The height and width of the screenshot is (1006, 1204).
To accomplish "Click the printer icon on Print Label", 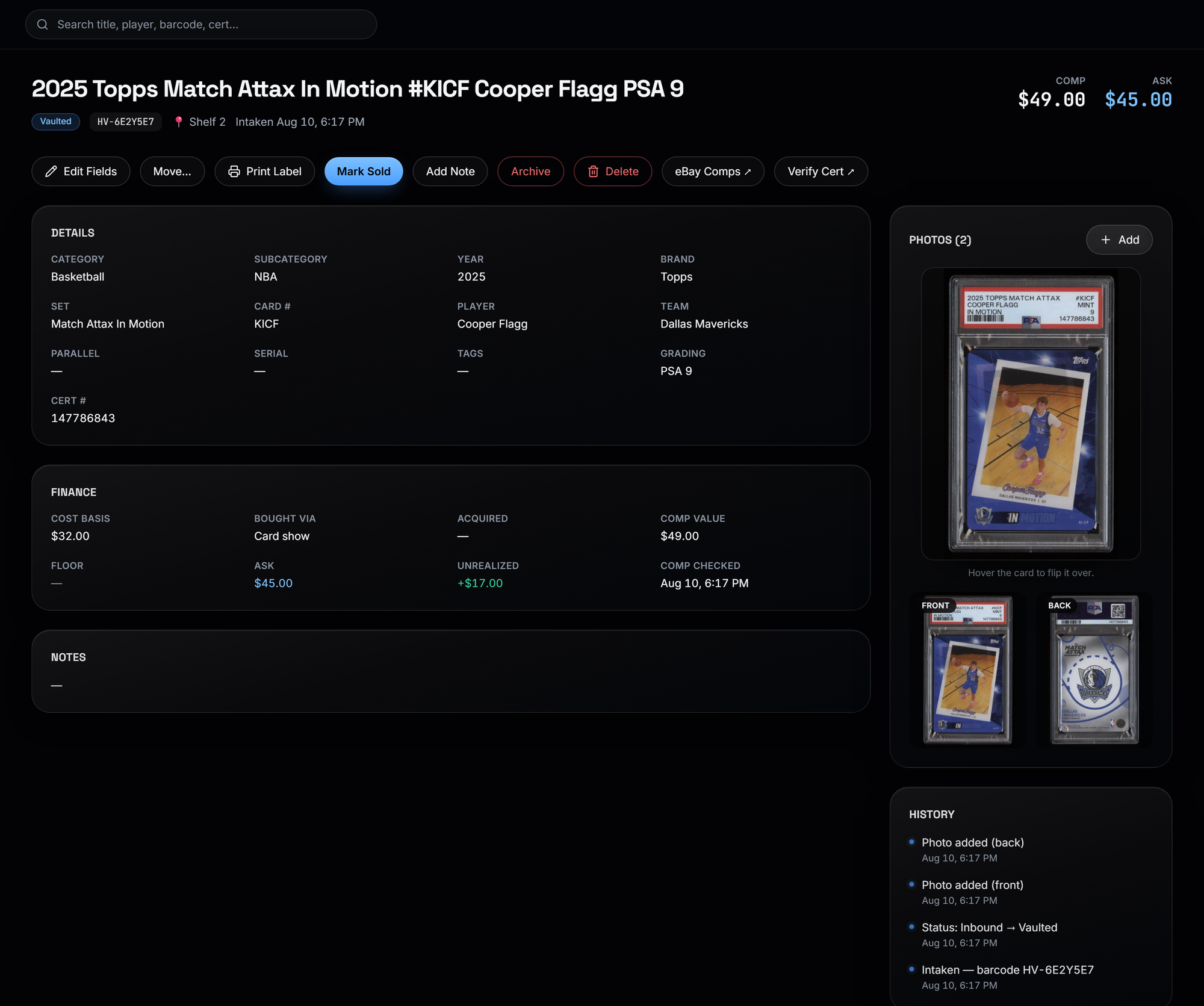I will [x=234, y=172].
